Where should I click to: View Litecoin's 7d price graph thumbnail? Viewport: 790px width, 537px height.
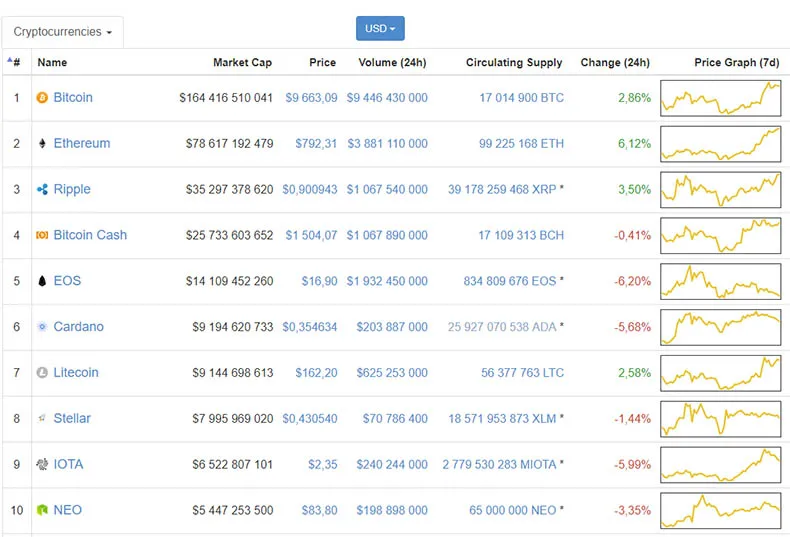click(x=720, y=373)
